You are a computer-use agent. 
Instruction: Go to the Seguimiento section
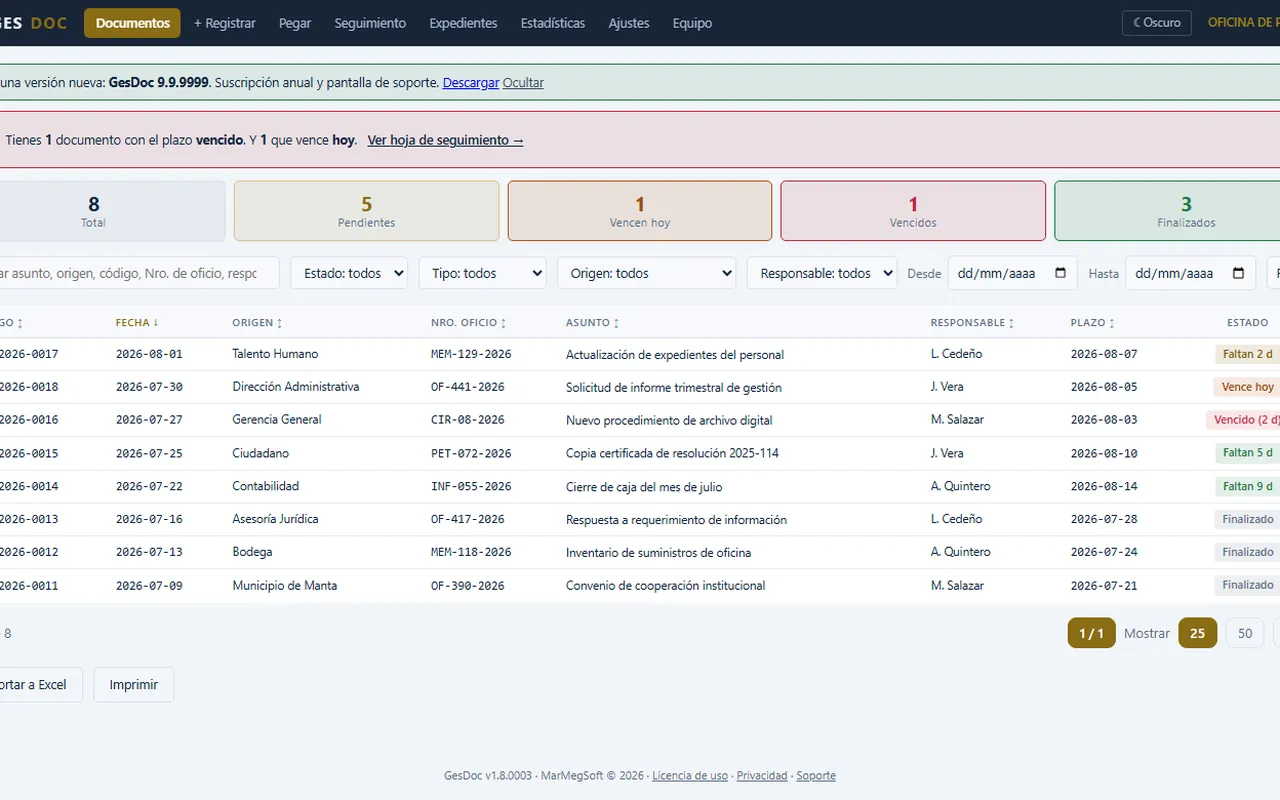pyautogui.click(x=370, y=23)
